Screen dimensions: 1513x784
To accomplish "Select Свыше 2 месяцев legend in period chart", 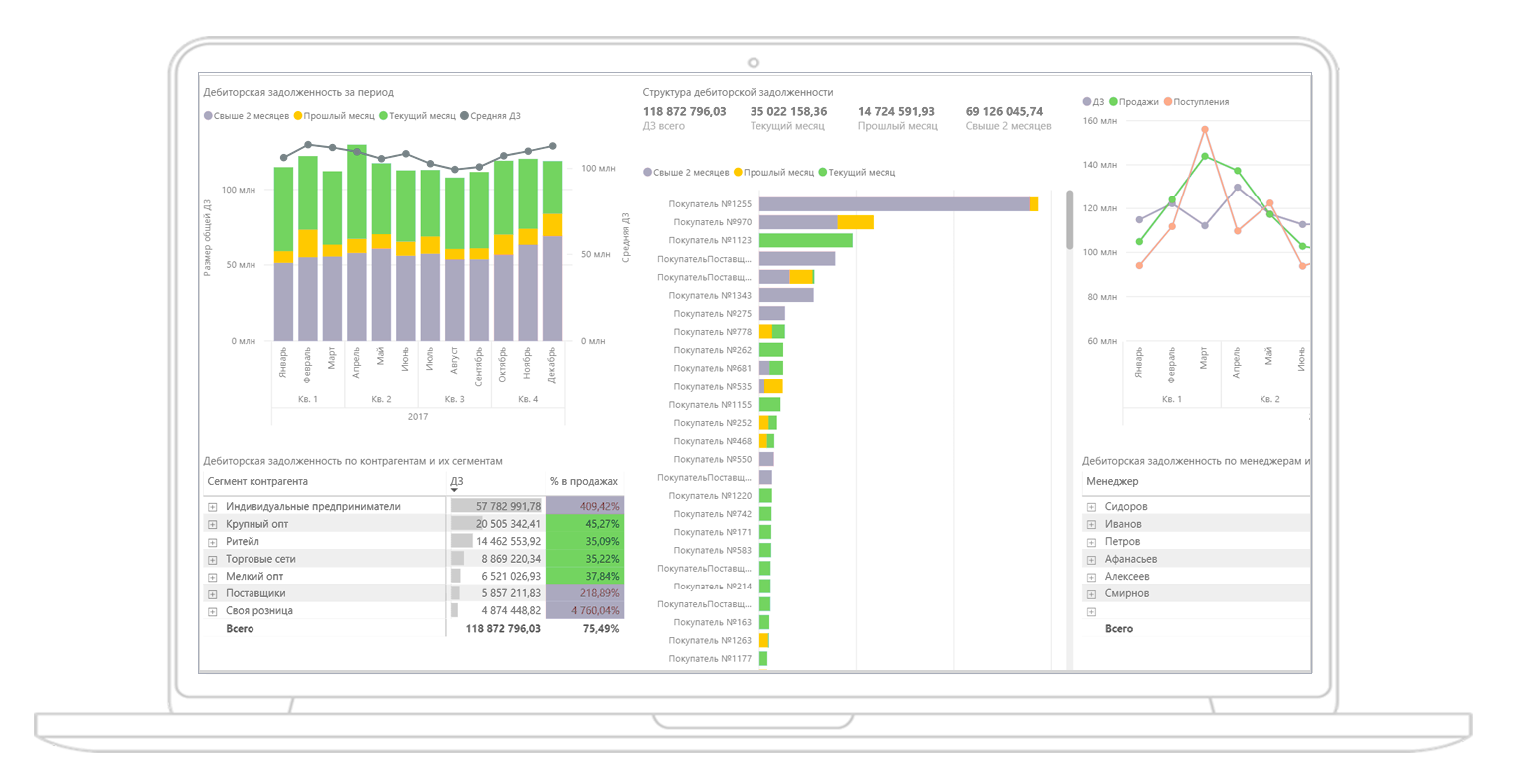I will coord(247,116).
